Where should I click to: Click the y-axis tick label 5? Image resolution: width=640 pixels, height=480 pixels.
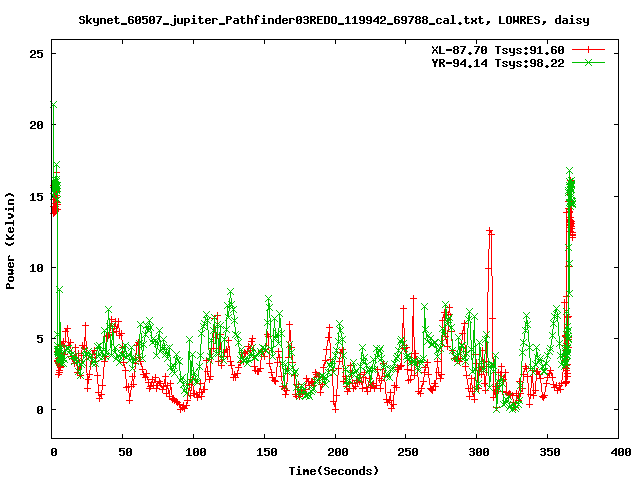pyautogui.click(x=40, y=339)
